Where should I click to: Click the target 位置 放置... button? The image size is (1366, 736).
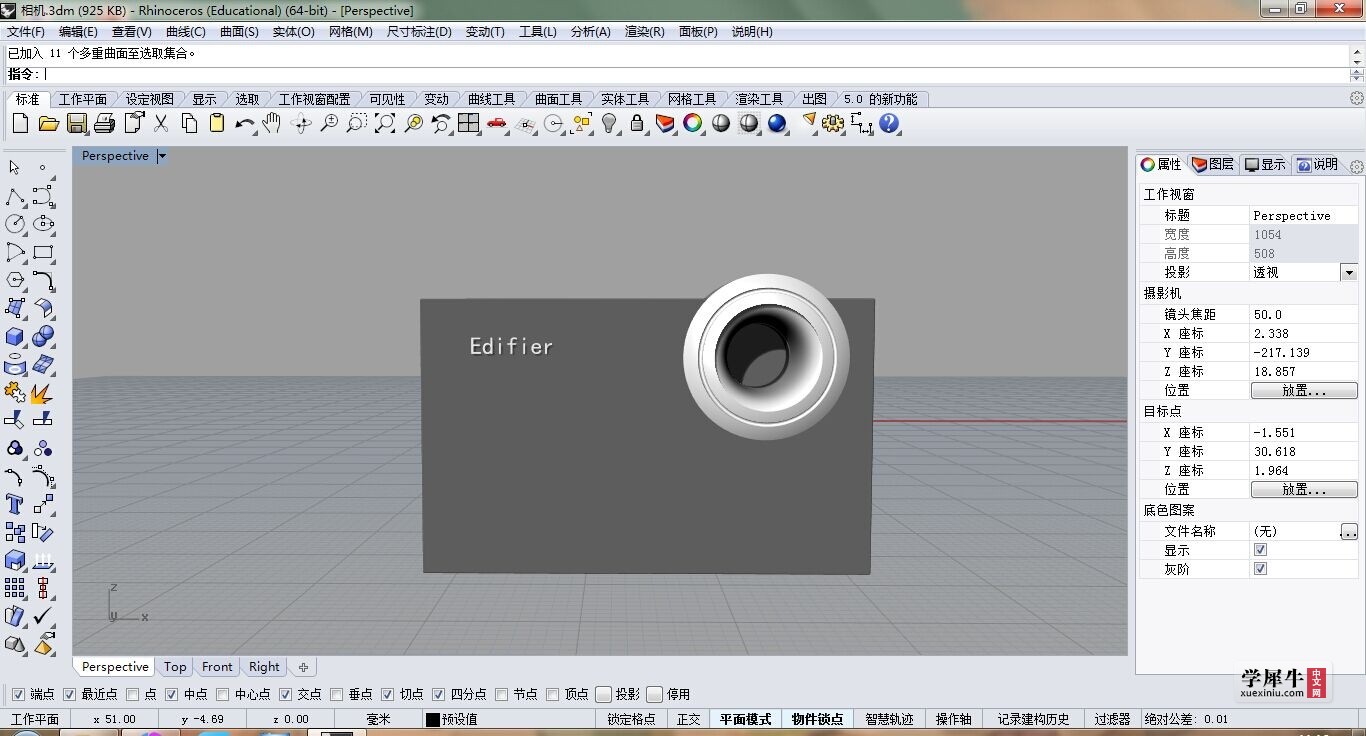coord(1304,490)
